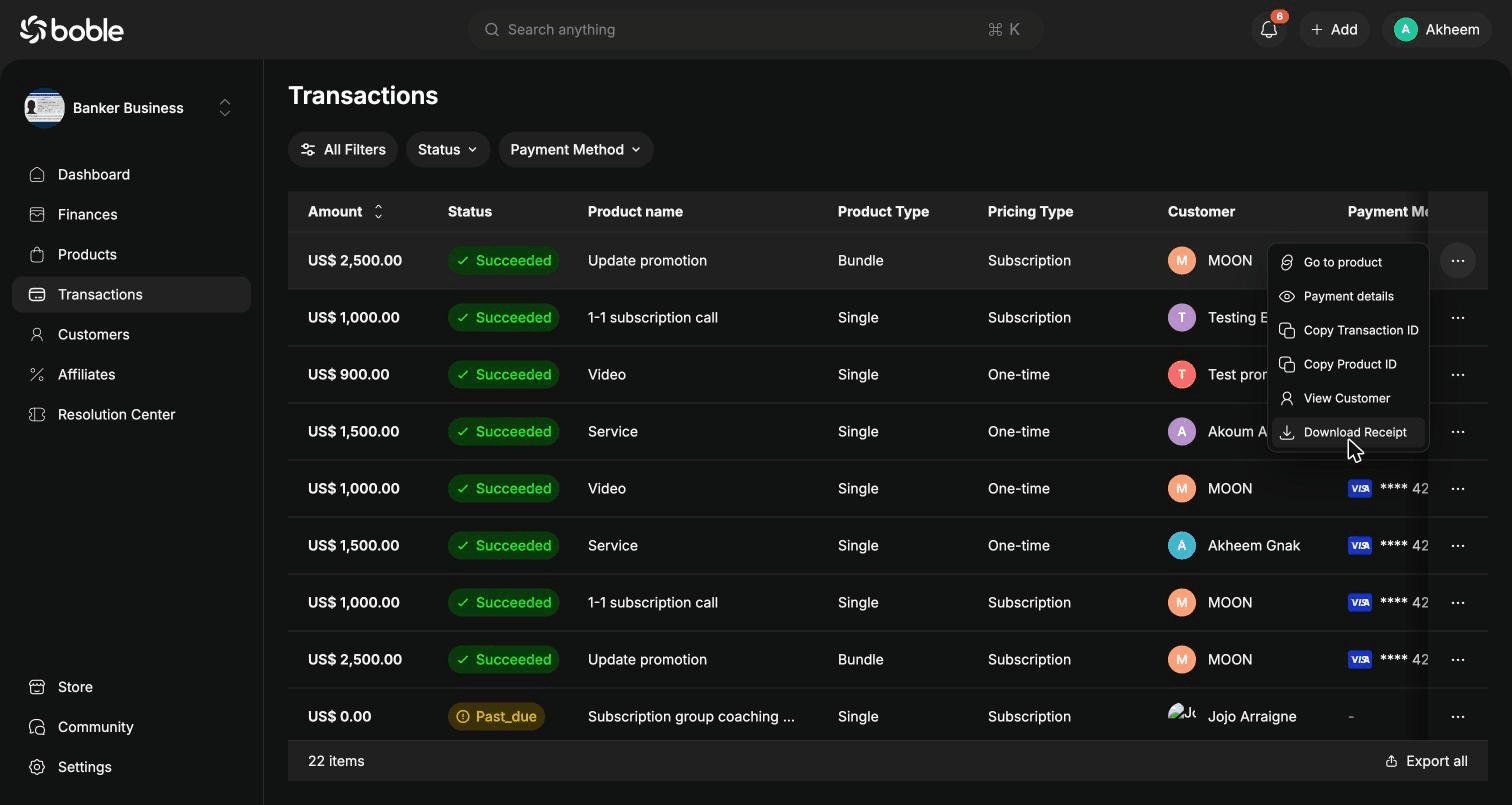This screenshot has height=805, width=1512.
Task: Open Community in the sidebar
Action: [131, 727]
